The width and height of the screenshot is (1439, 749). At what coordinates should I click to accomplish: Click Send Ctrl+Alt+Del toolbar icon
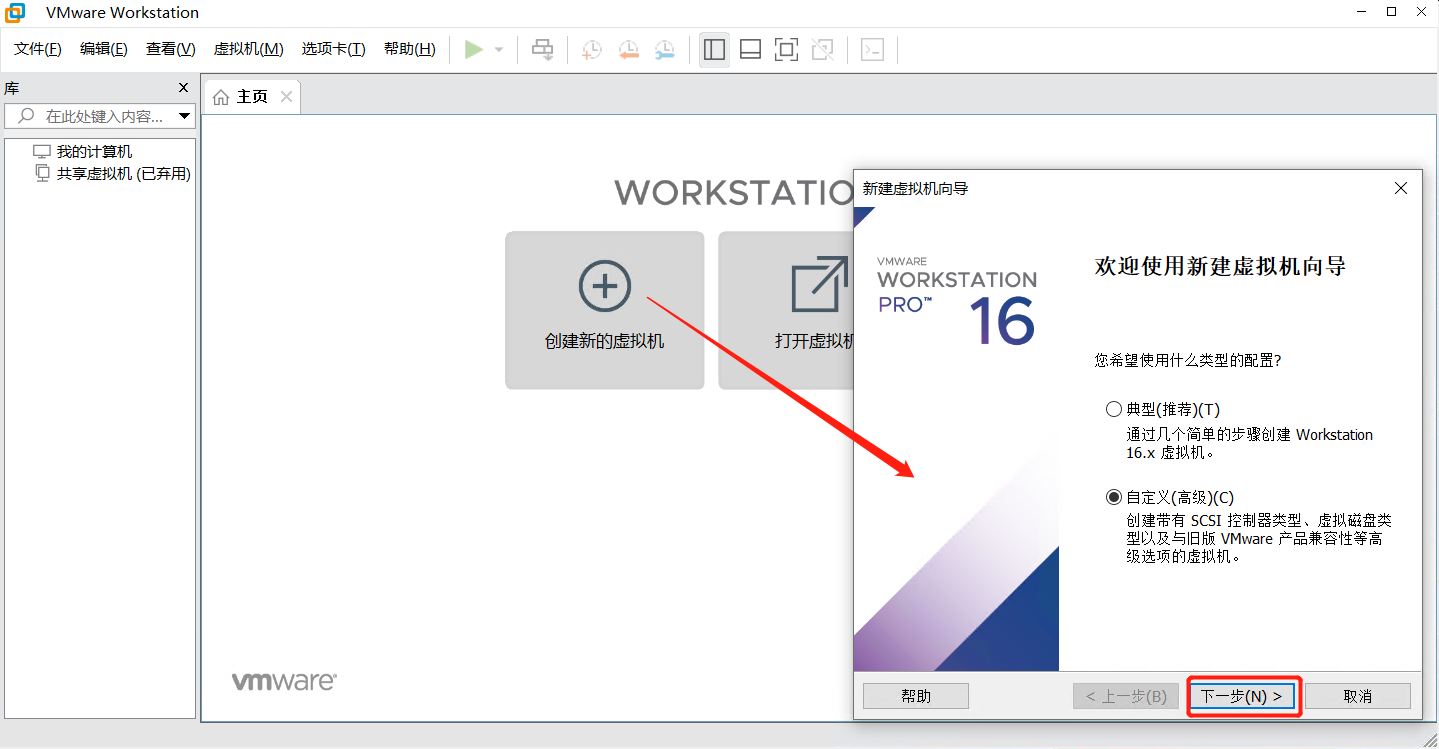[542, 49]
